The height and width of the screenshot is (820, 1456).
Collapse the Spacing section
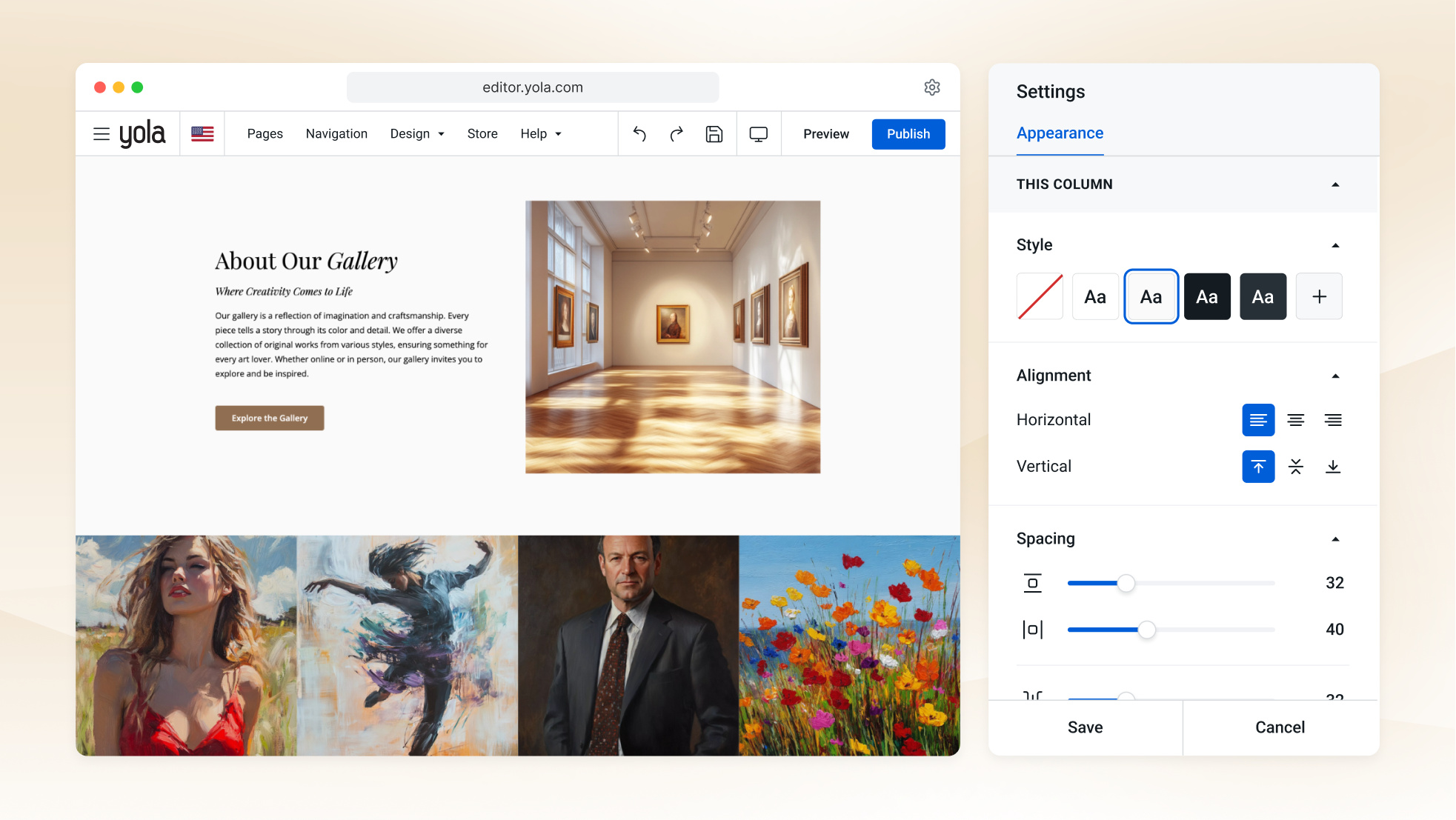(x=1335, y=539)
